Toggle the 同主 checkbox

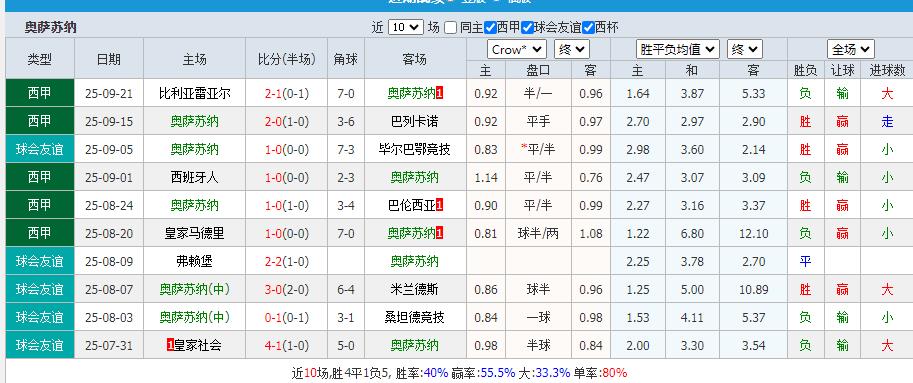click(450, 27)
